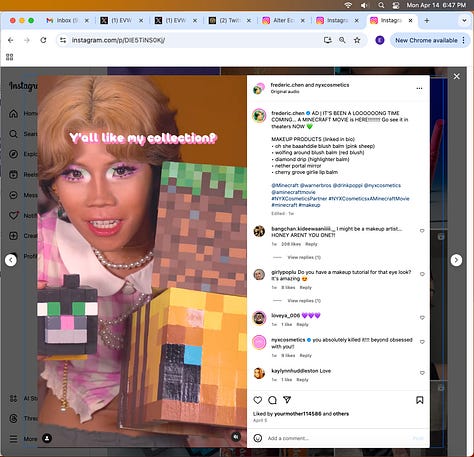Like the nyxcosmetics comment
Image resolution: width=474 pixels, height=457 pixels.
click(422, 342)
